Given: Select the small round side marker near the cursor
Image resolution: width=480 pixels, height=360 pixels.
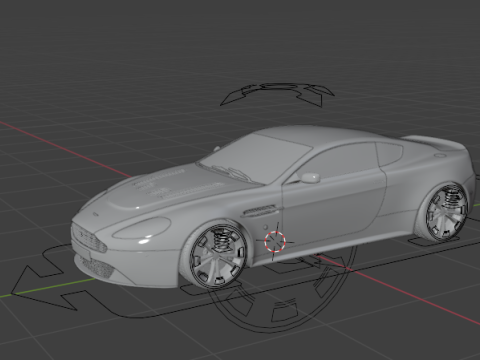Looking at the screenshot, I should click(265, 227).
